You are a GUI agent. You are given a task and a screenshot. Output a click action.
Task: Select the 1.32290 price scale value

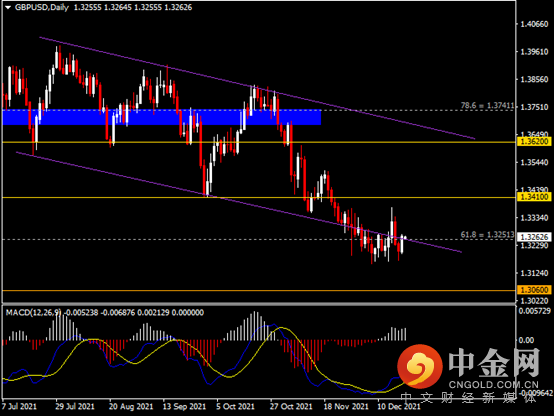pyautogui.click(x=535, y=245)
